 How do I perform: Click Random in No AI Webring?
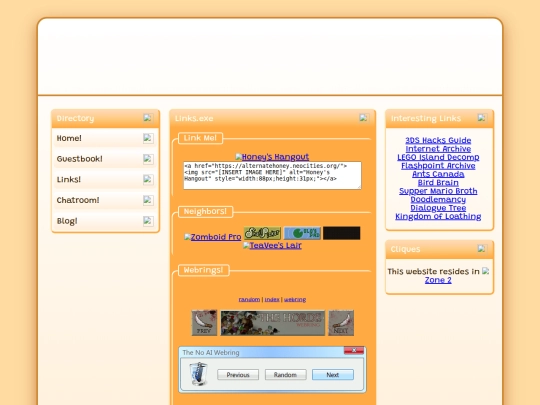(285, 375)
